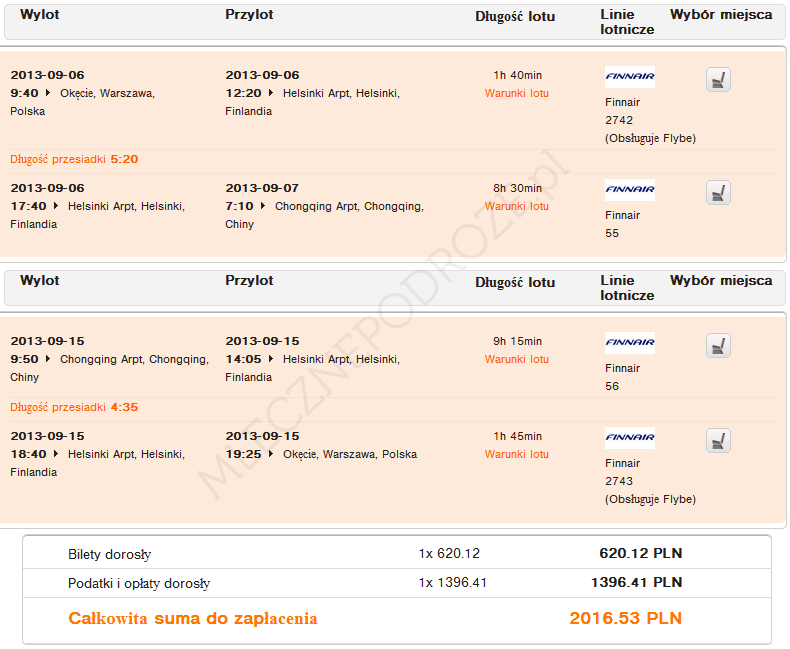Open Warunki lotu for 1h 45min flight
The width and height of the screenshot is (790, 649).
coord(517,455)
